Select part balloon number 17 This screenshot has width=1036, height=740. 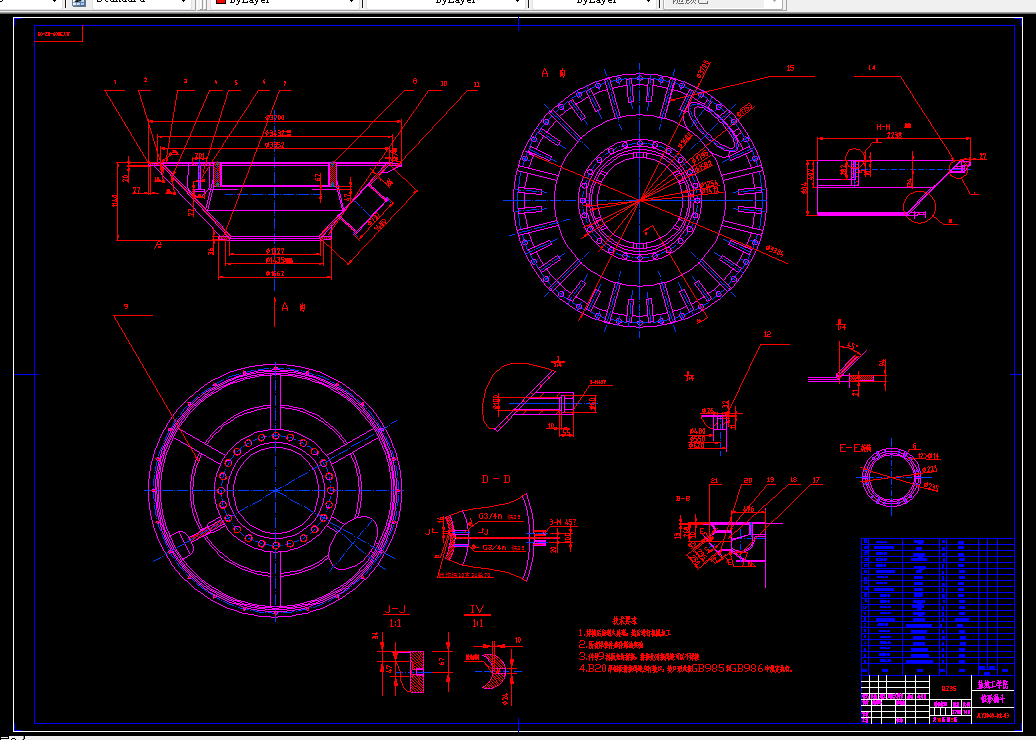tap(817, 480)
